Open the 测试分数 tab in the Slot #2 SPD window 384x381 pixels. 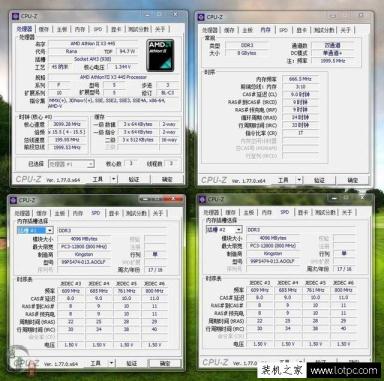pos(325,212)
